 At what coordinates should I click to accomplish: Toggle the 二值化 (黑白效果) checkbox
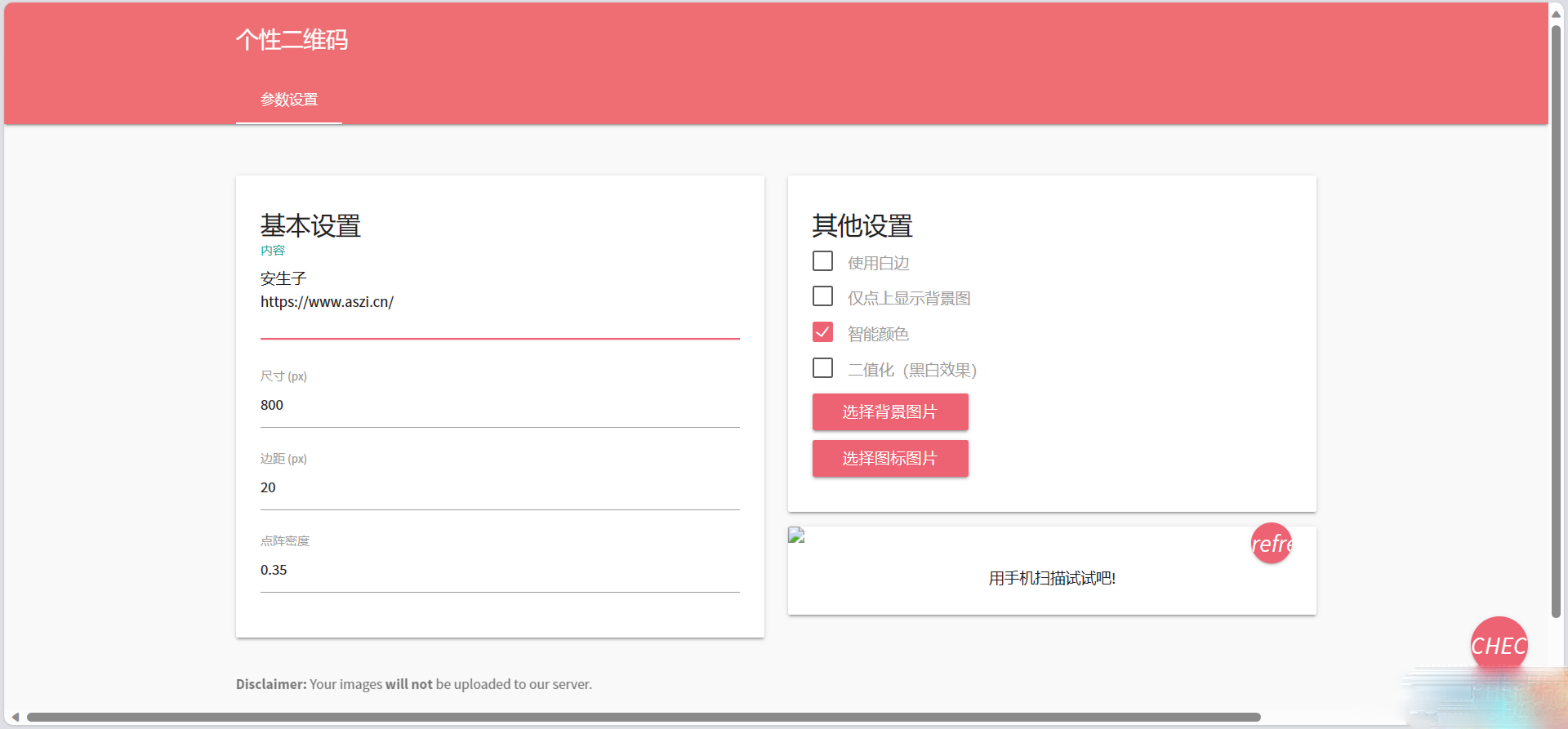[822, 368]
